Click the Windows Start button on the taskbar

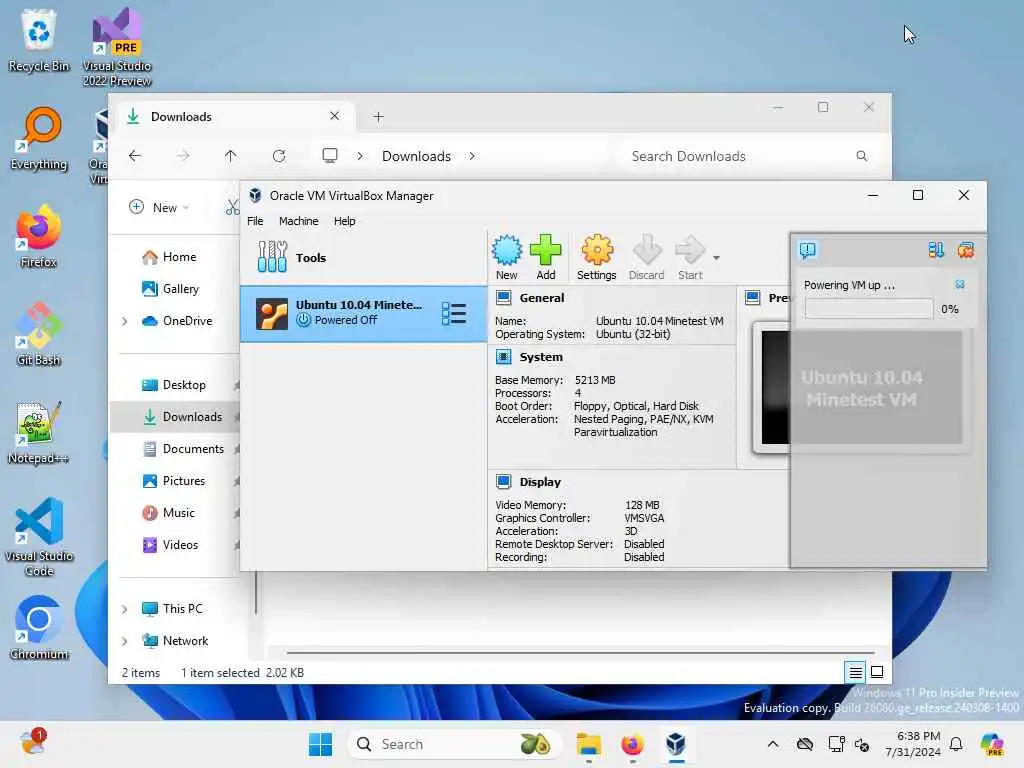[x=320, y=744]
